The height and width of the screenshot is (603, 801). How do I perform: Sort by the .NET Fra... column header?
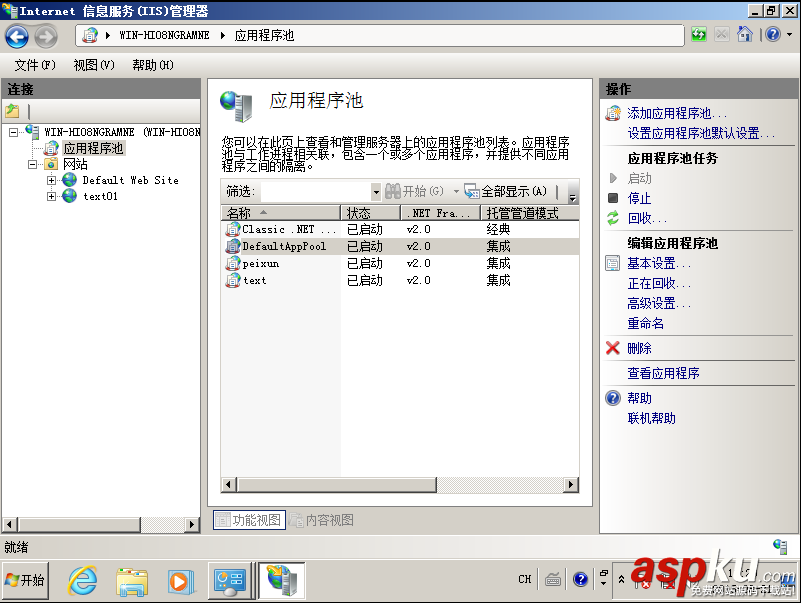(440, 213)
